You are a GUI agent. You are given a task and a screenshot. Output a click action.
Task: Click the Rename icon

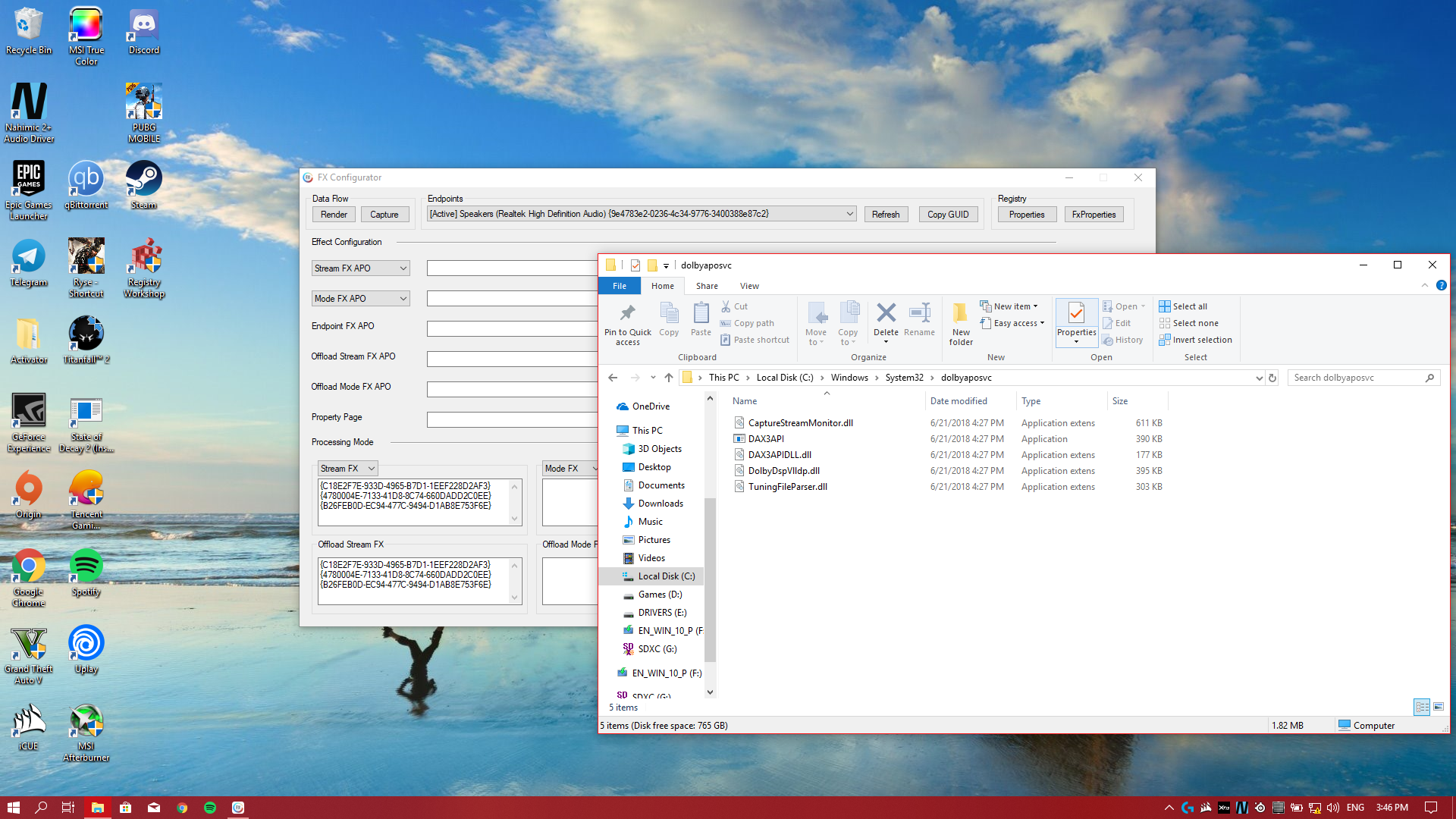pyautogui.click(x=919, y=319)
